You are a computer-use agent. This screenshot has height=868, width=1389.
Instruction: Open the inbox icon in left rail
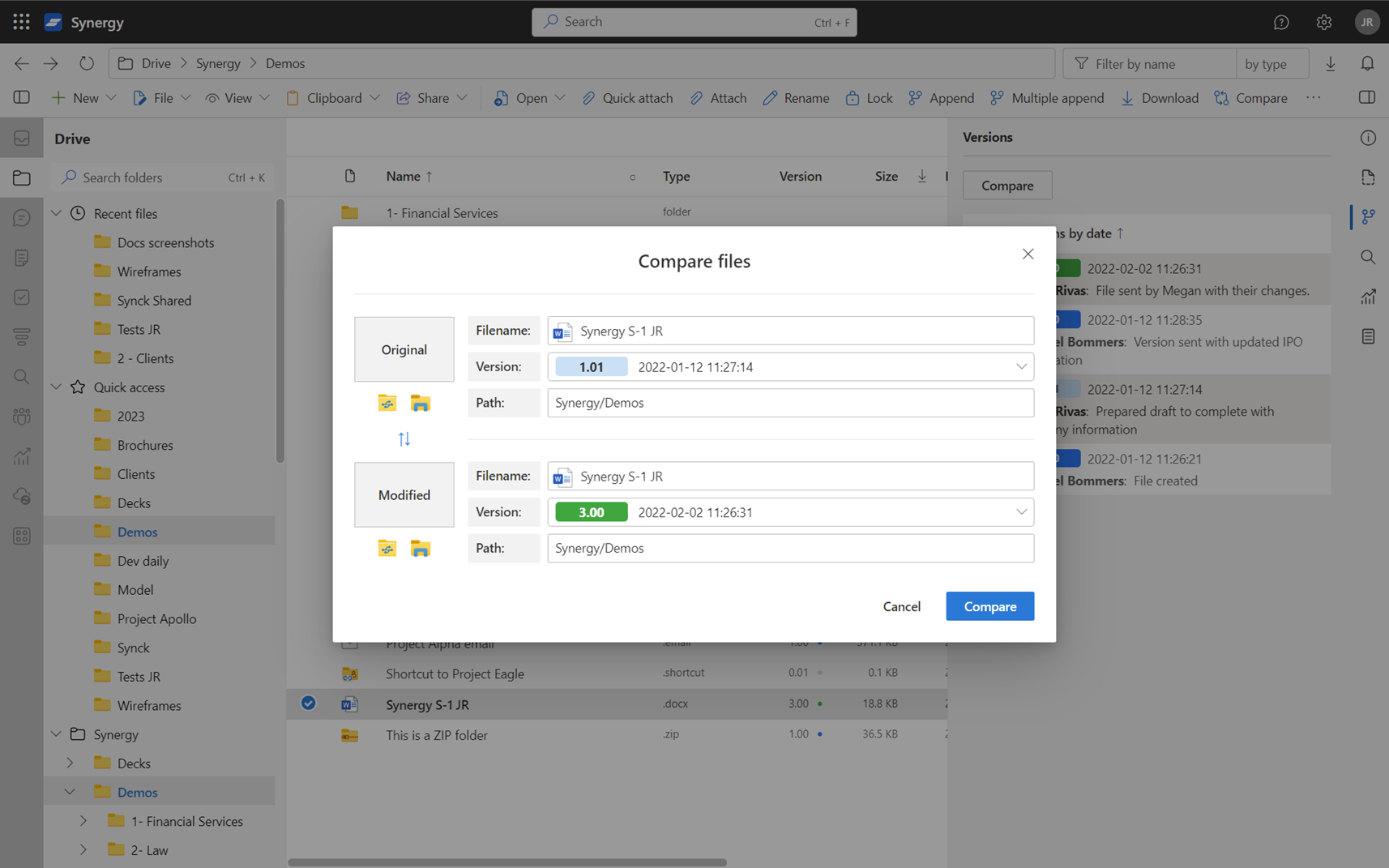22,139
